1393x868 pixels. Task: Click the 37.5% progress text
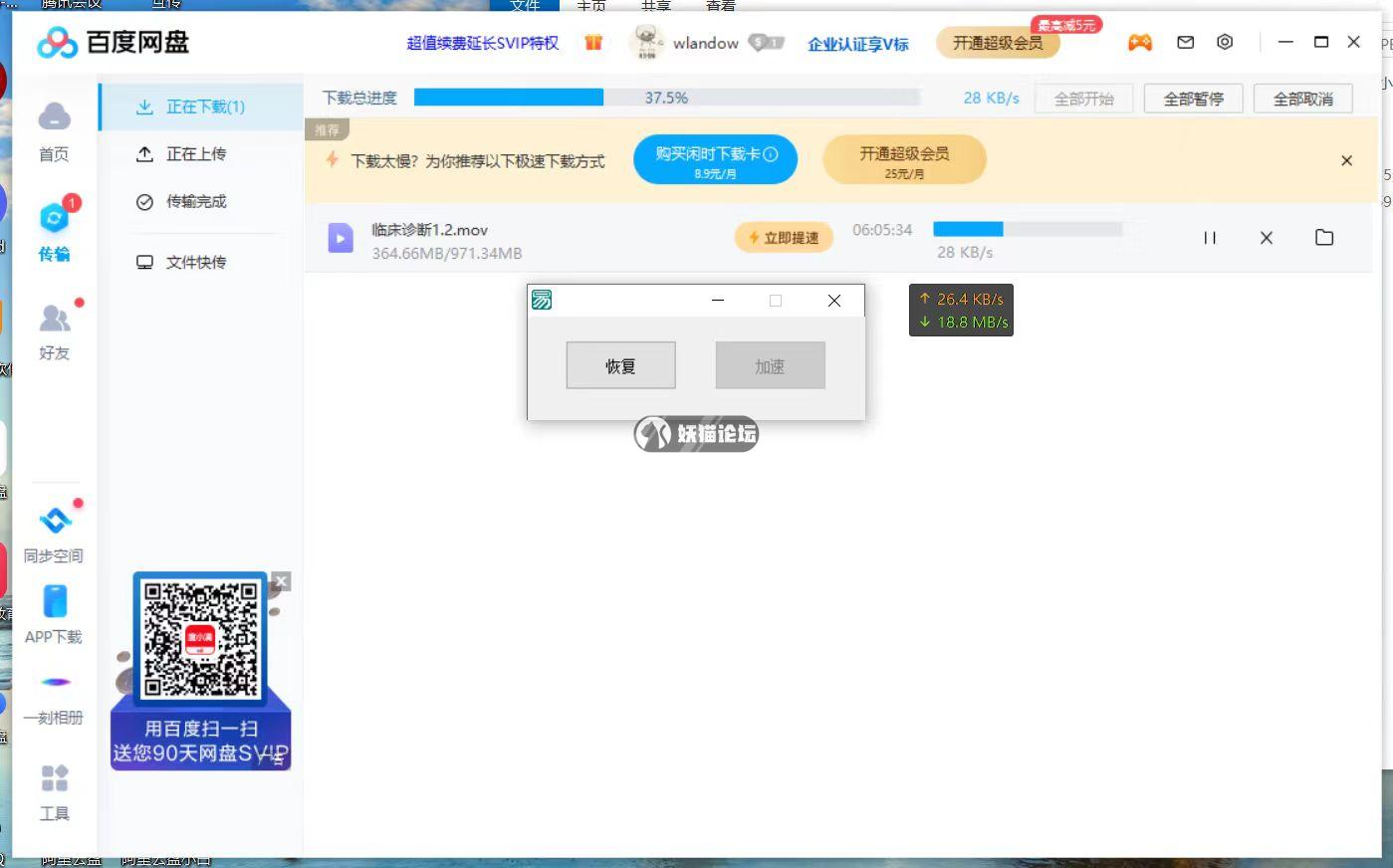pyautogui.click(x=666, y=98)
